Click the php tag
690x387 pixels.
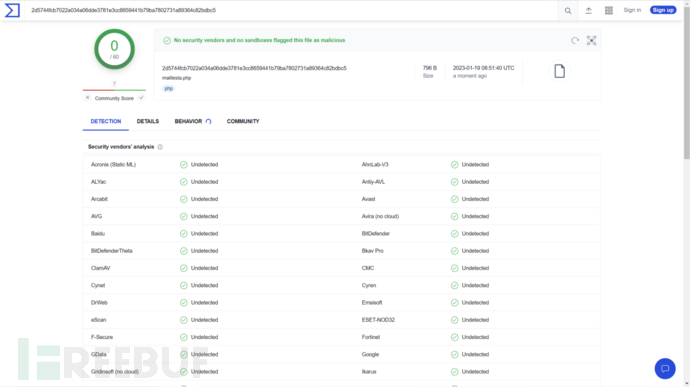coord(169,88)
